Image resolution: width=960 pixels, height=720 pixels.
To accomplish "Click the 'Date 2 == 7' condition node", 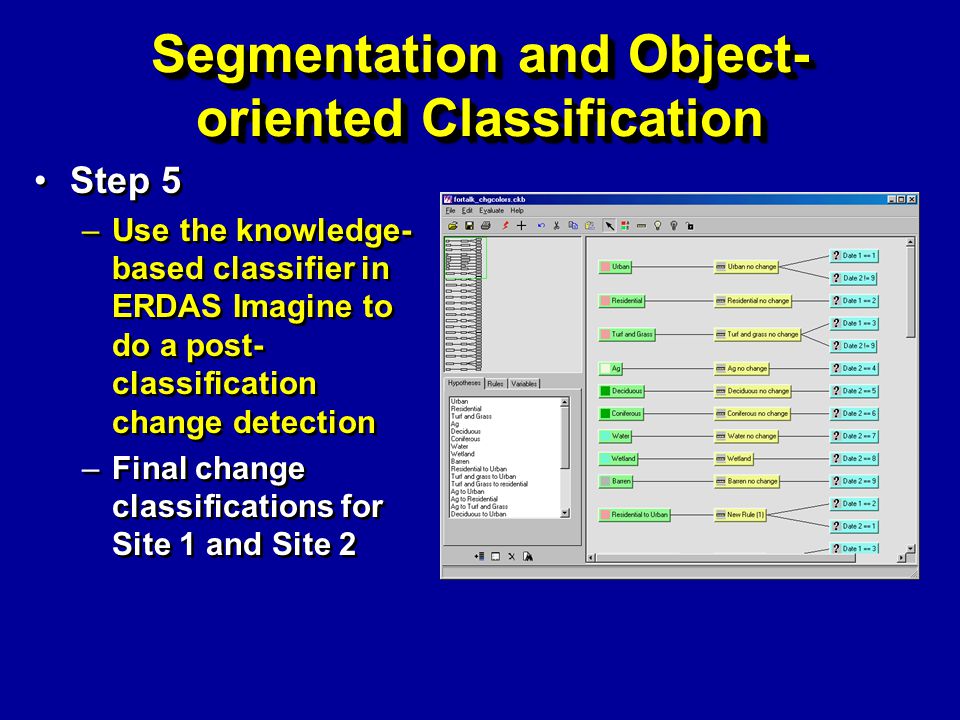I will tap(854, 437).
